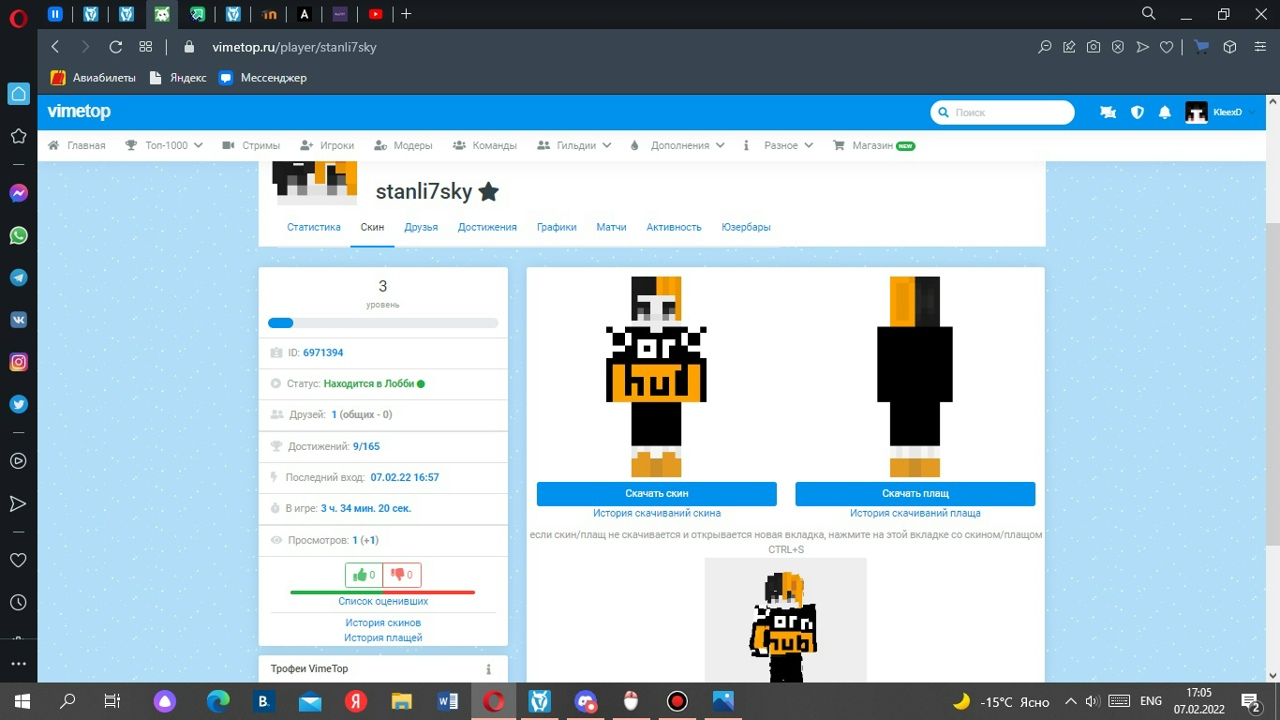The width and height of the screenshot is (1280, 720).
Task: Click the level progress bar
Action: (x=383, y=323)
